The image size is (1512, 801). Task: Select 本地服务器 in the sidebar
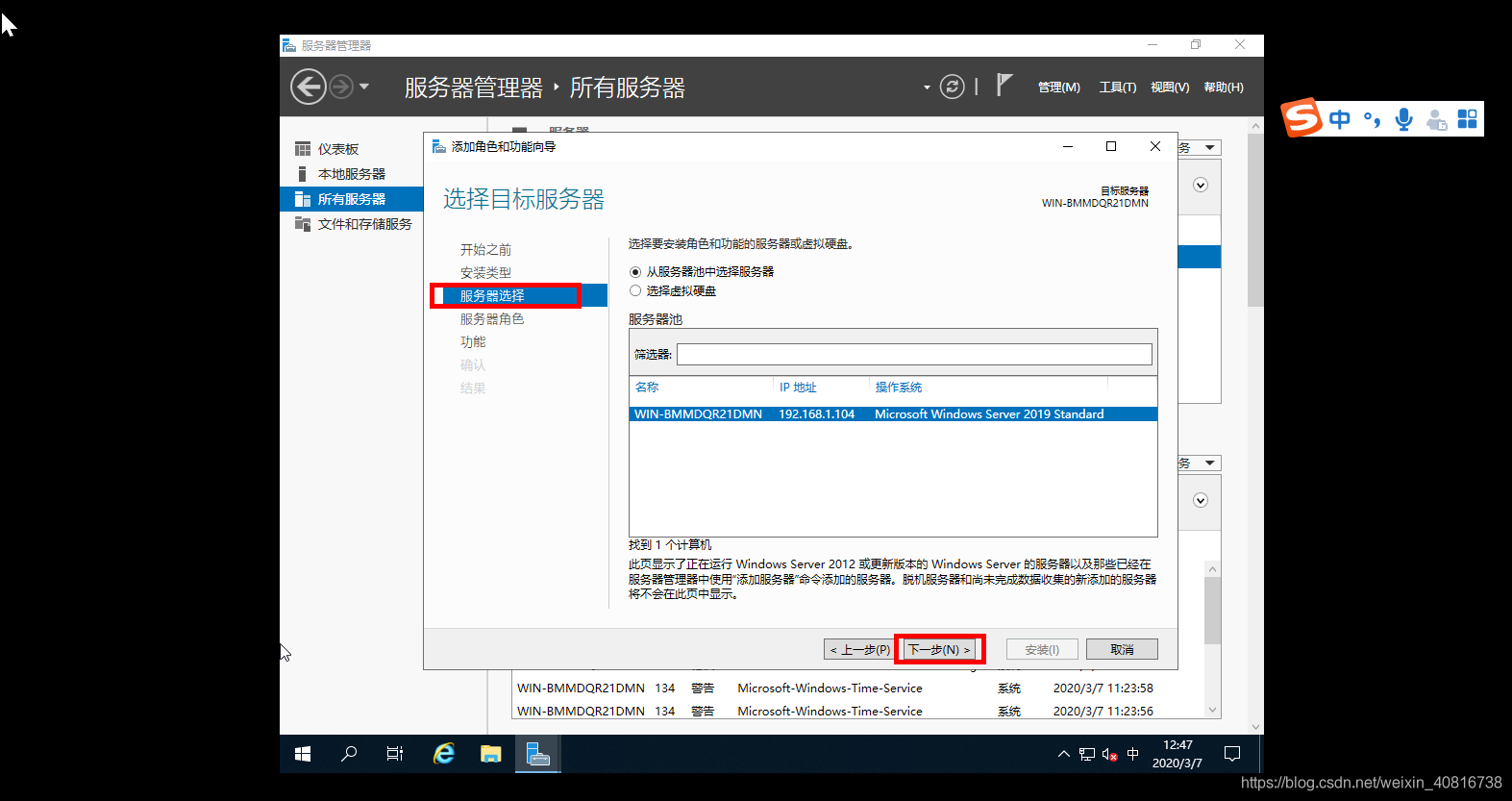(352, 174)
